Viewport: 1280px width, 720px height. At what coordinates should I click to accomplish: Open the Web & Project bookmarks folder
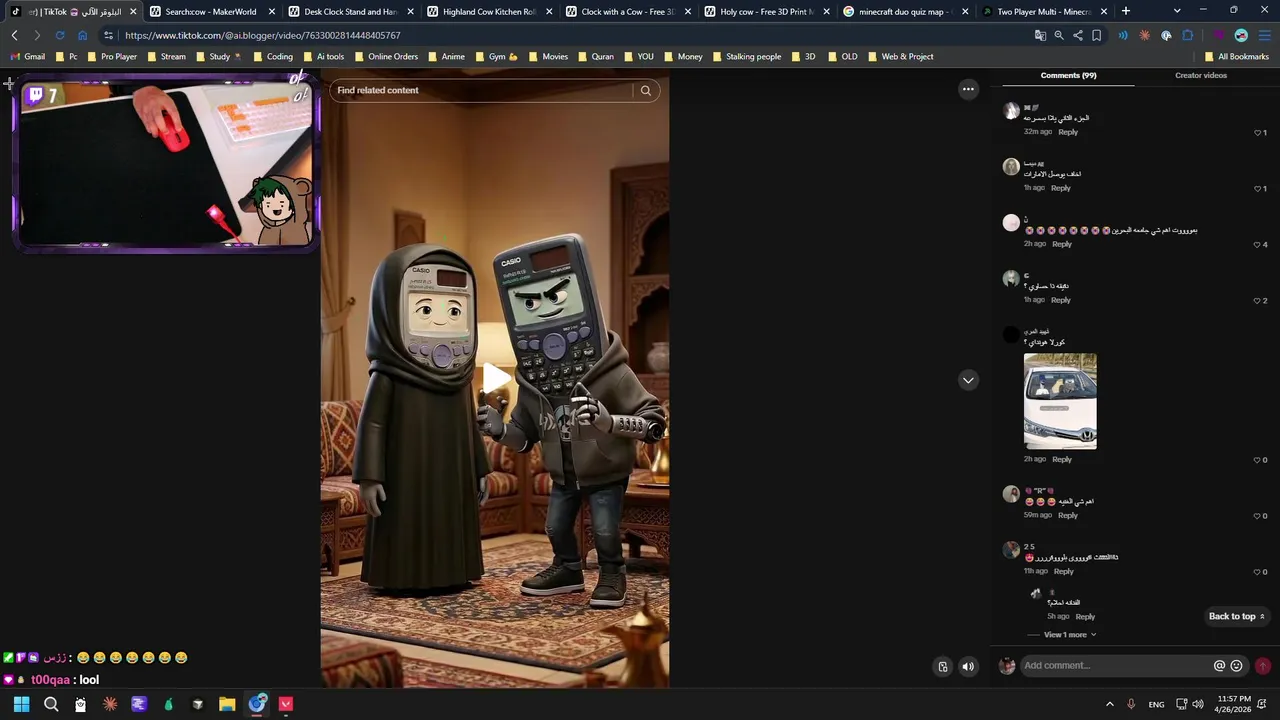coord(900,57)
